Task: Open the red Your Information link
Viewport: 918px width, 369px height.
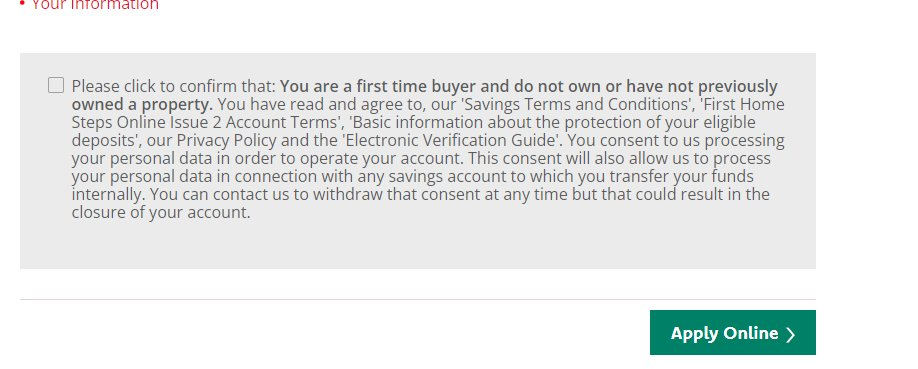Action: 95,5
